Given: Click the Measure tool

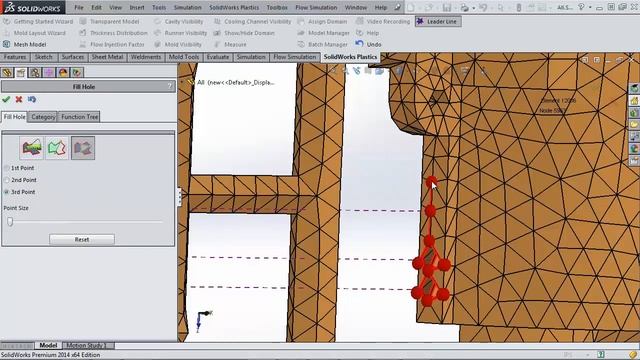Looking at the screenshot, I should pos(230,44).
